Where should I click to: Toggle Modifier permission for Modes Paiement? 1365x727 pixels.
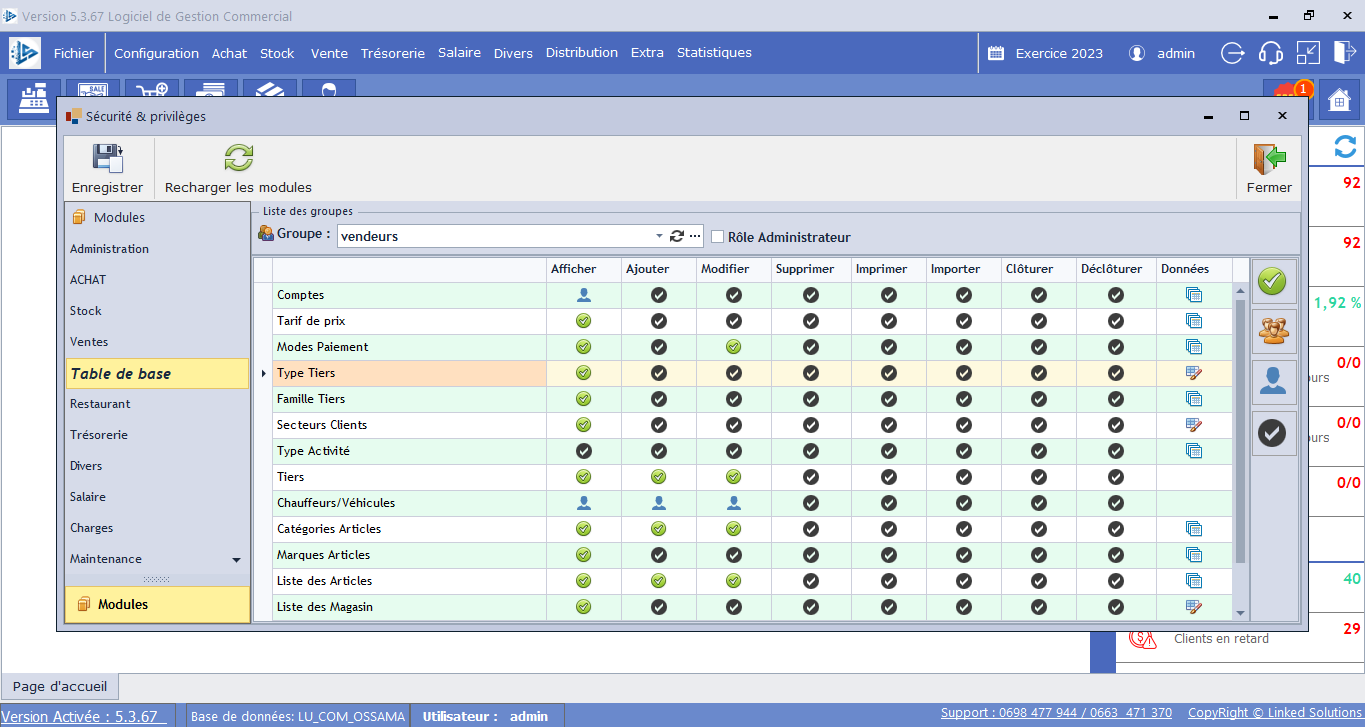[733, 347]
